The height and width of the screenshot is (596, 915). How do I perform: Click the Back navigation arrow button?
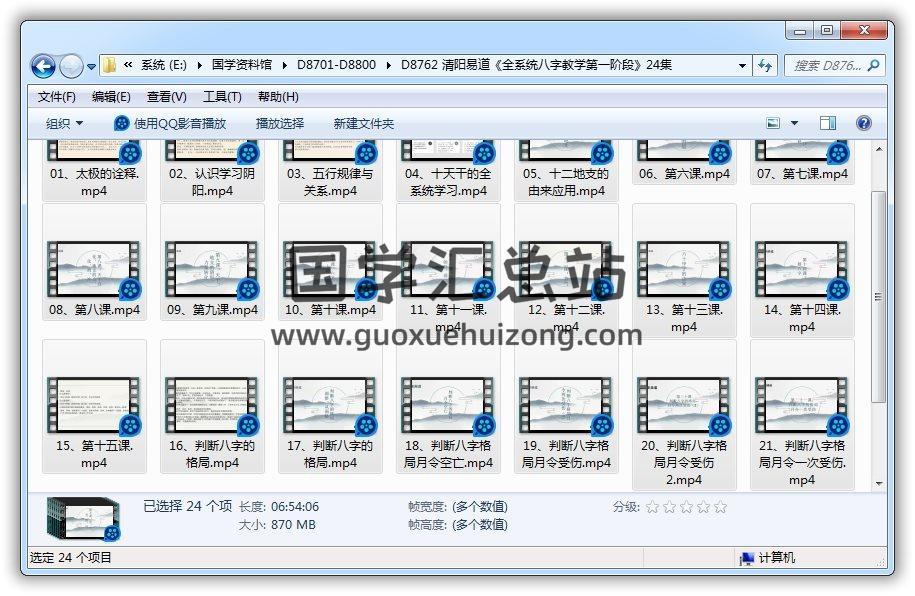click(x=43, y=67)
